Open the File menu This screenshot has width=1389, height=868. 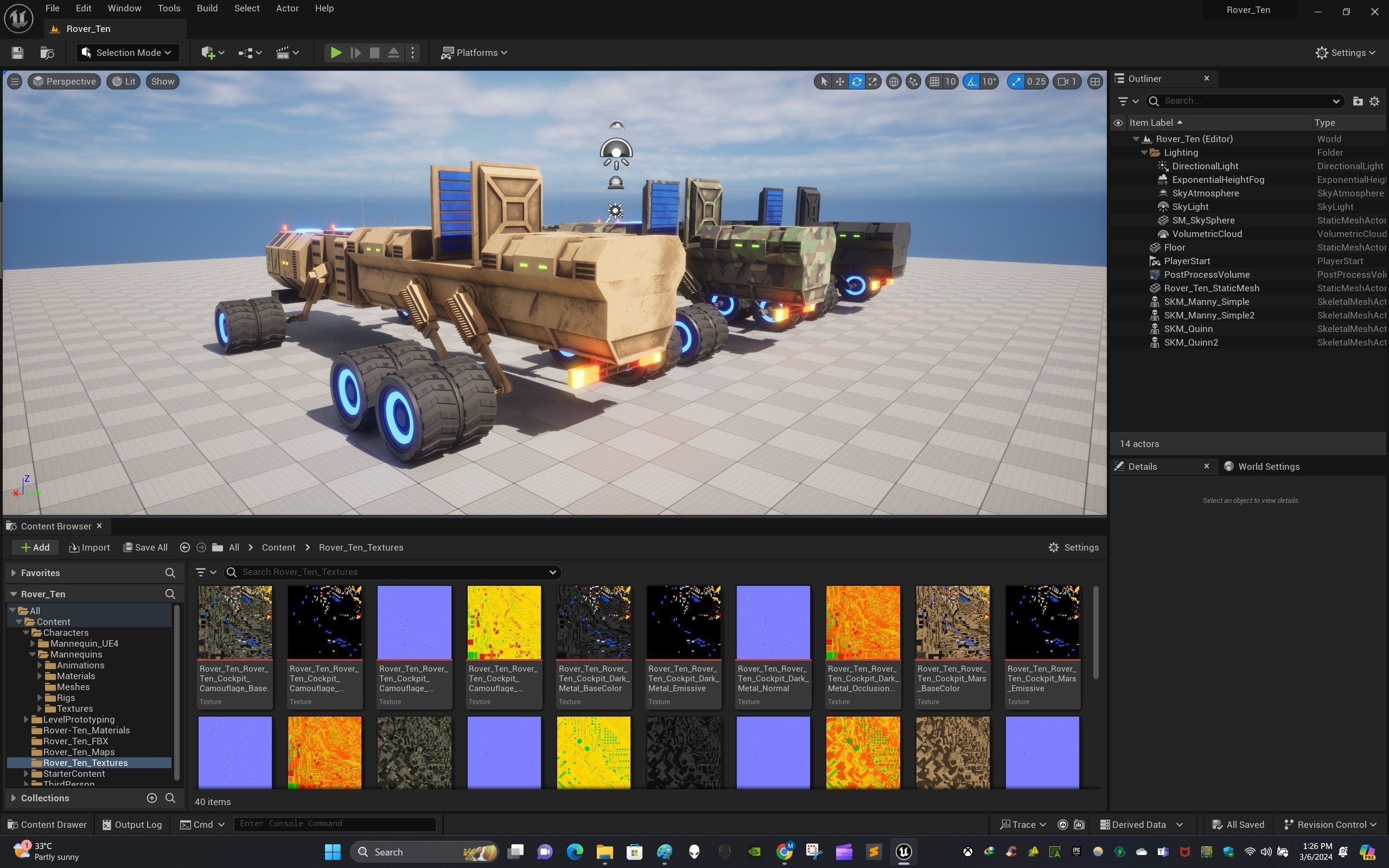pos(52,9)
